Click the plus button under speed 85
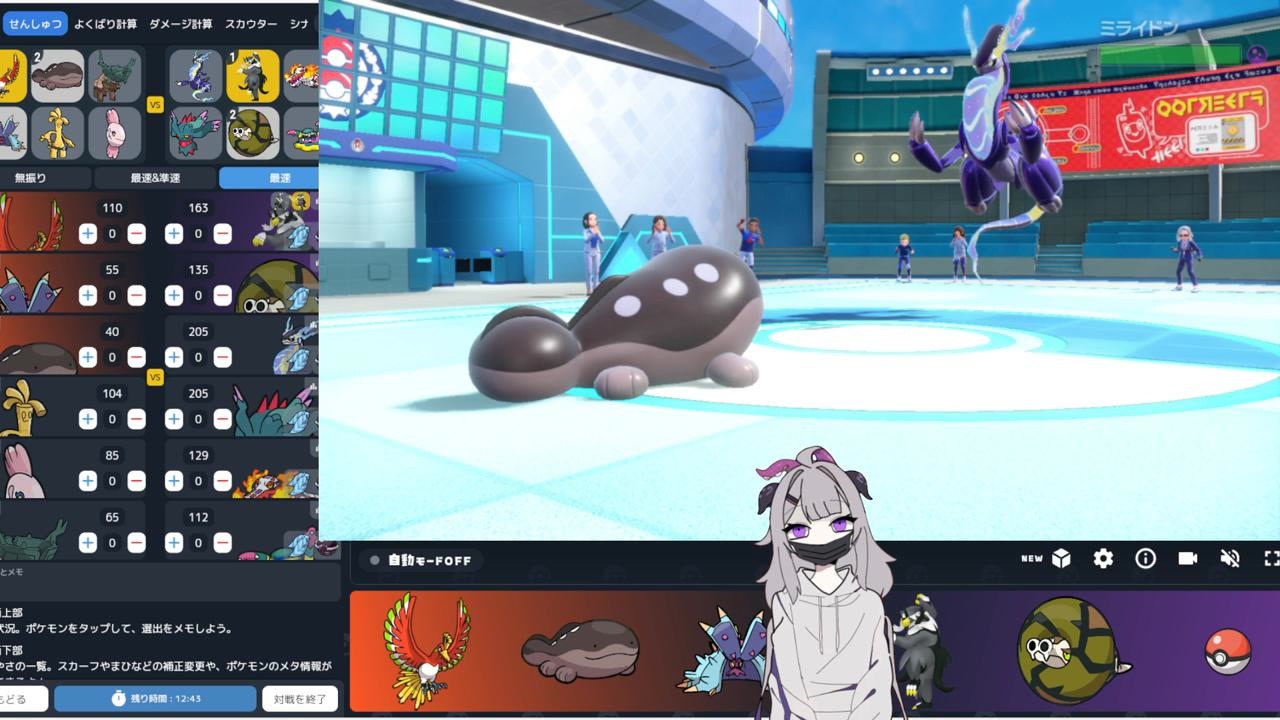 88,481
